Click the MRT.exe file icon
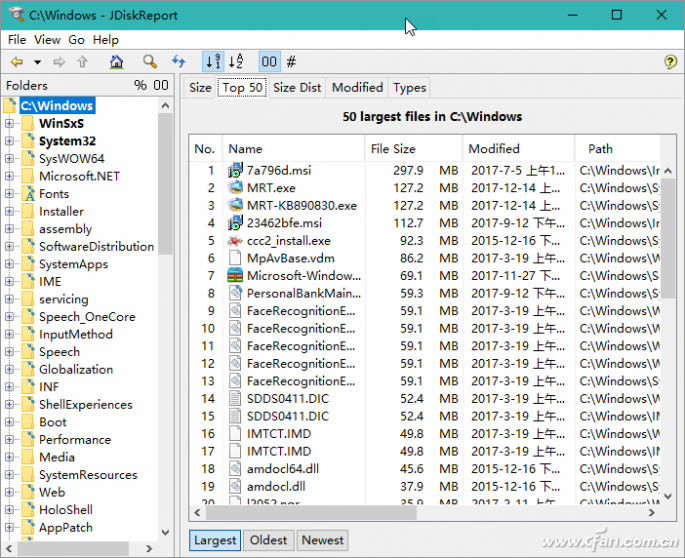 (x=235, y=187)
